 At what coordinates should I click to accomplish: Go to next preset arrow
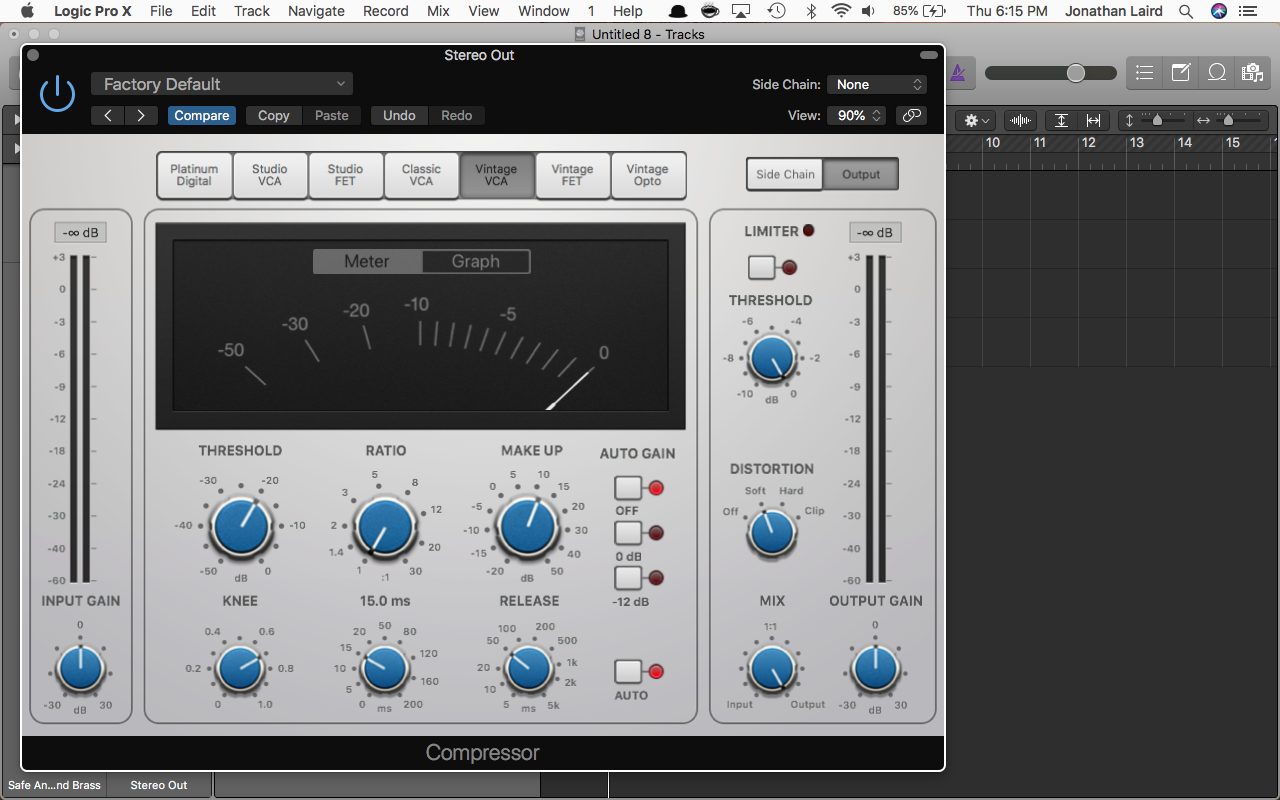(x=141, y=115)
